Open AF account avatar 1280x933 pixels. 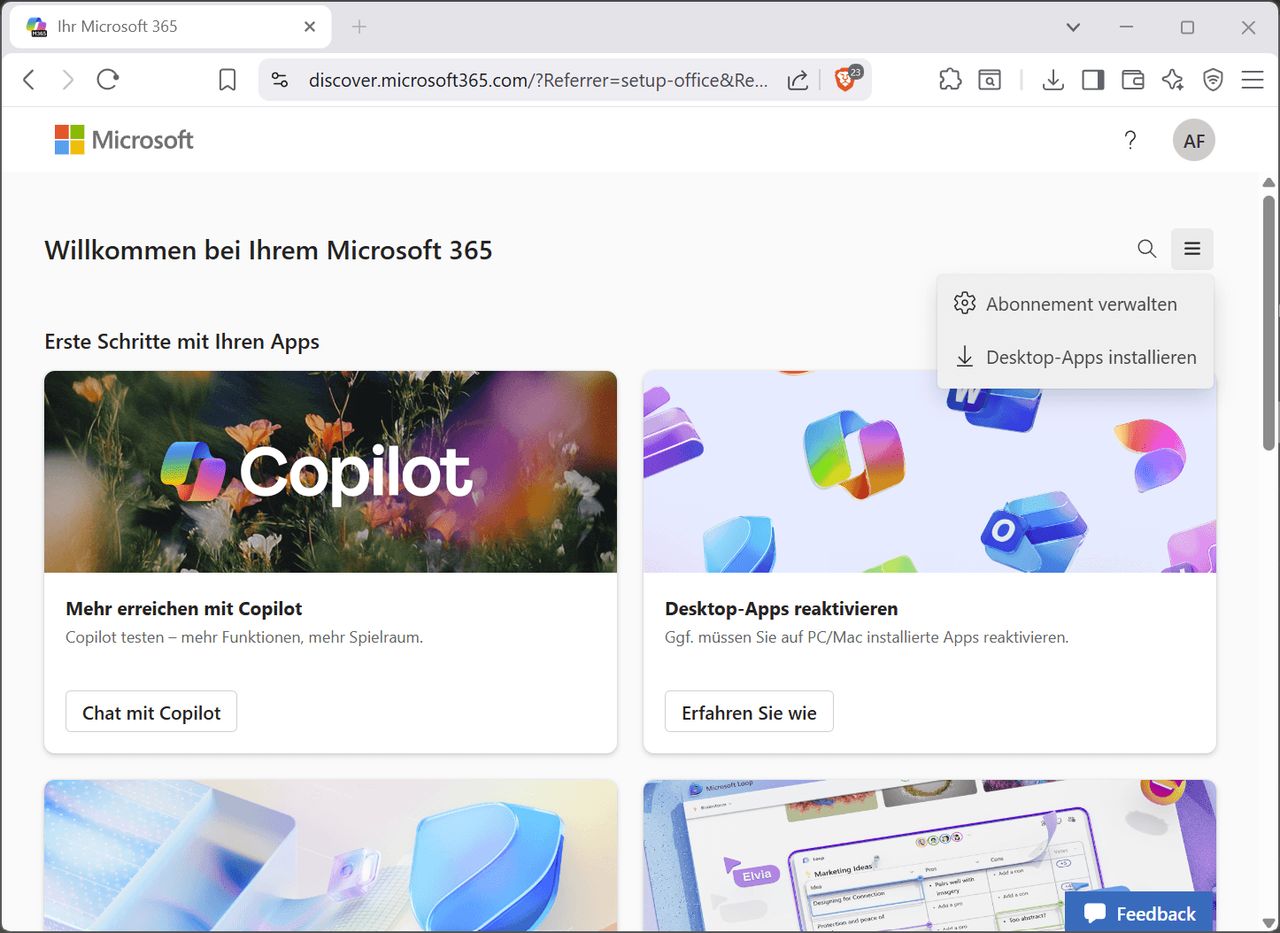pos(1194,140)
